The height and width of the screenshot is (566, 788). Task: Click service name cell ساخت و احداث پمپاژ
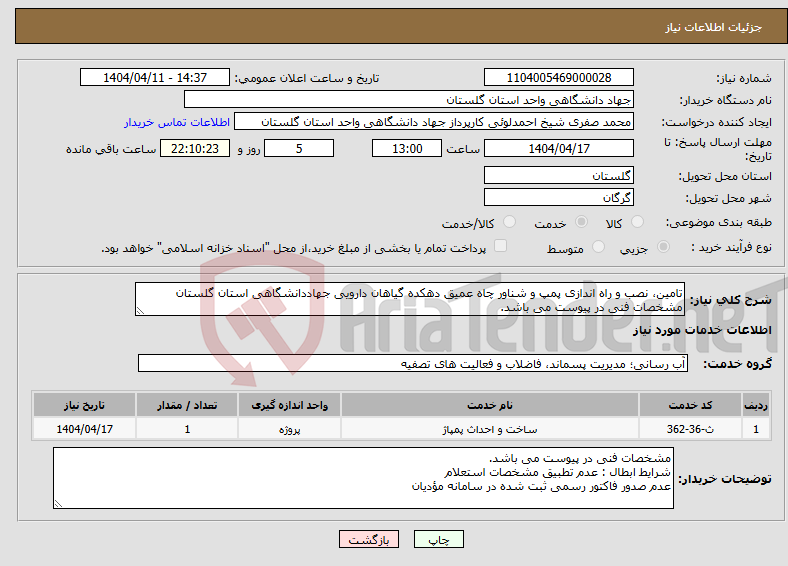490,429
